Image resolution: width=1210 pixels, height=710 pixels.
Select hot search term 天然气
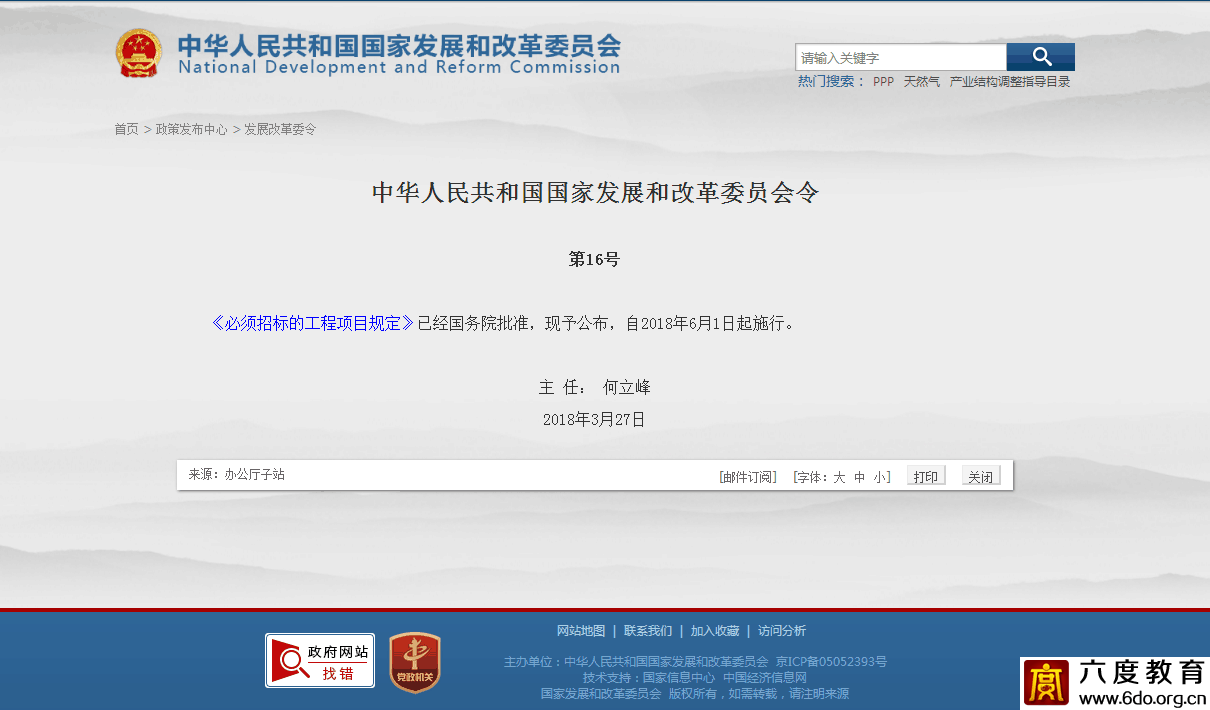(921, 82)
